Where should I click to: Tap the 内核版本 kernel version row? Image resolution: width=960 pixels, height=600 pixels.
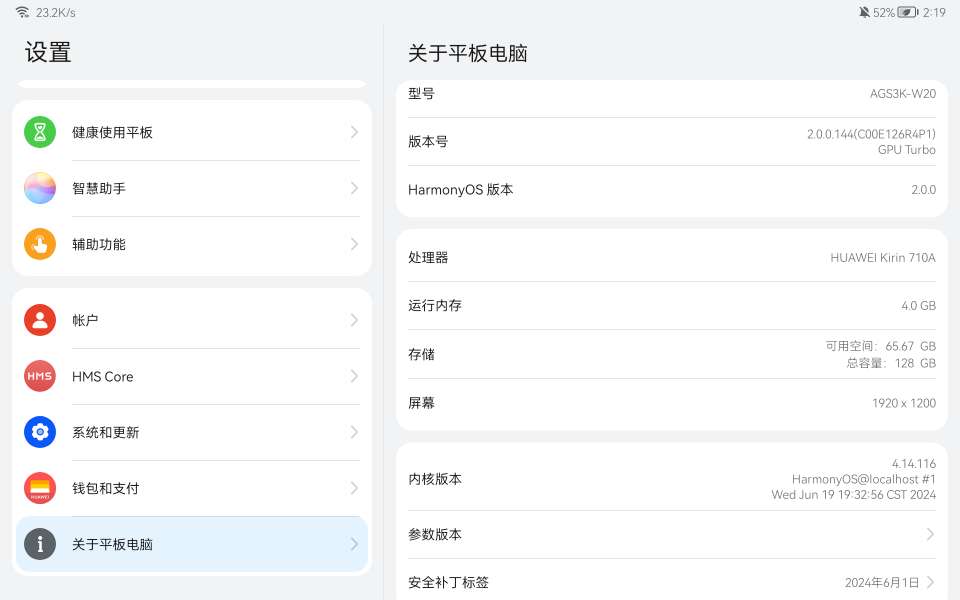tap(672, 479)
